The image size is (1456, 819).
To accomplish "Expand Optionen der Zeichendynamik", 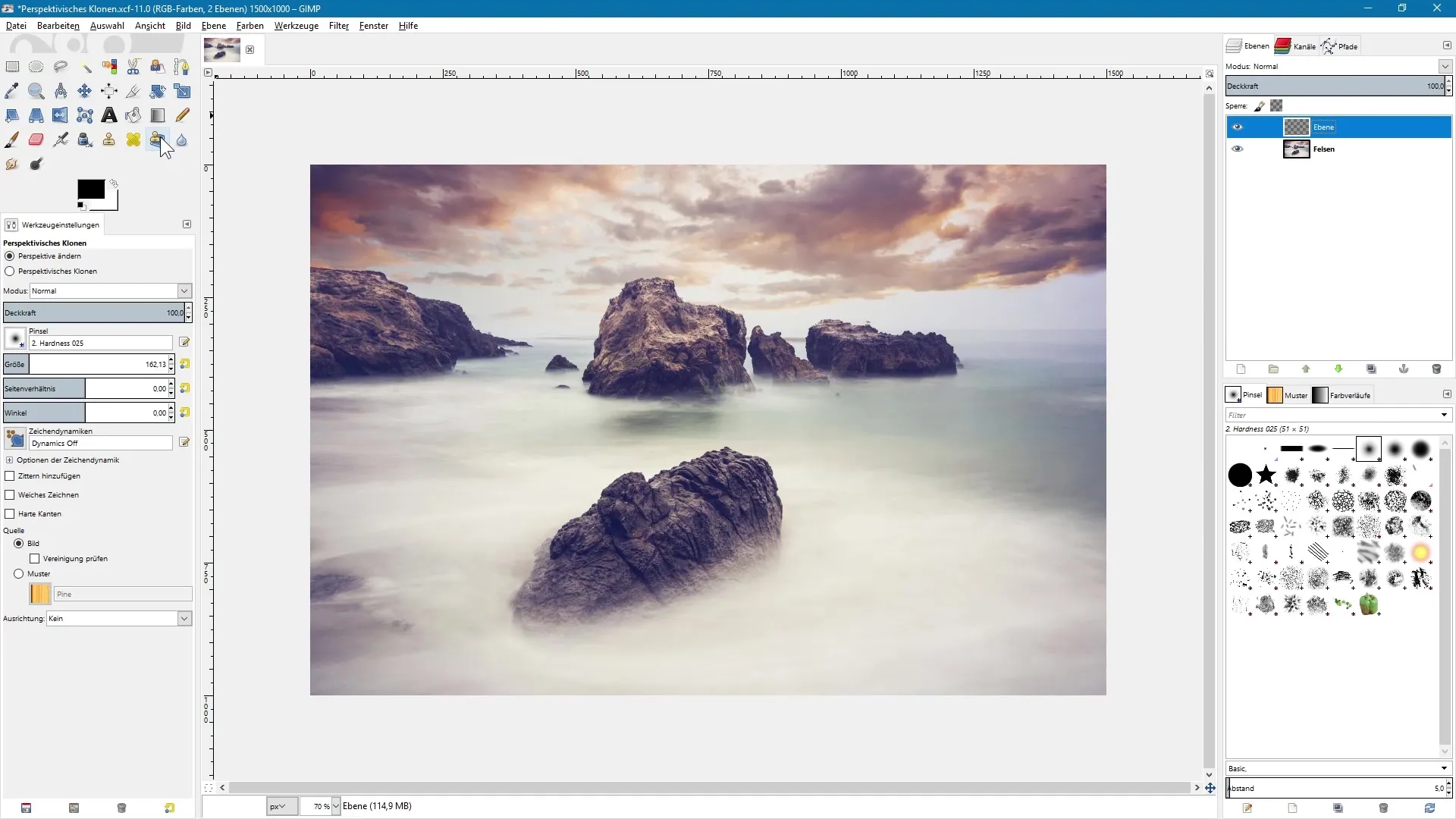I will tap(9, 460).
